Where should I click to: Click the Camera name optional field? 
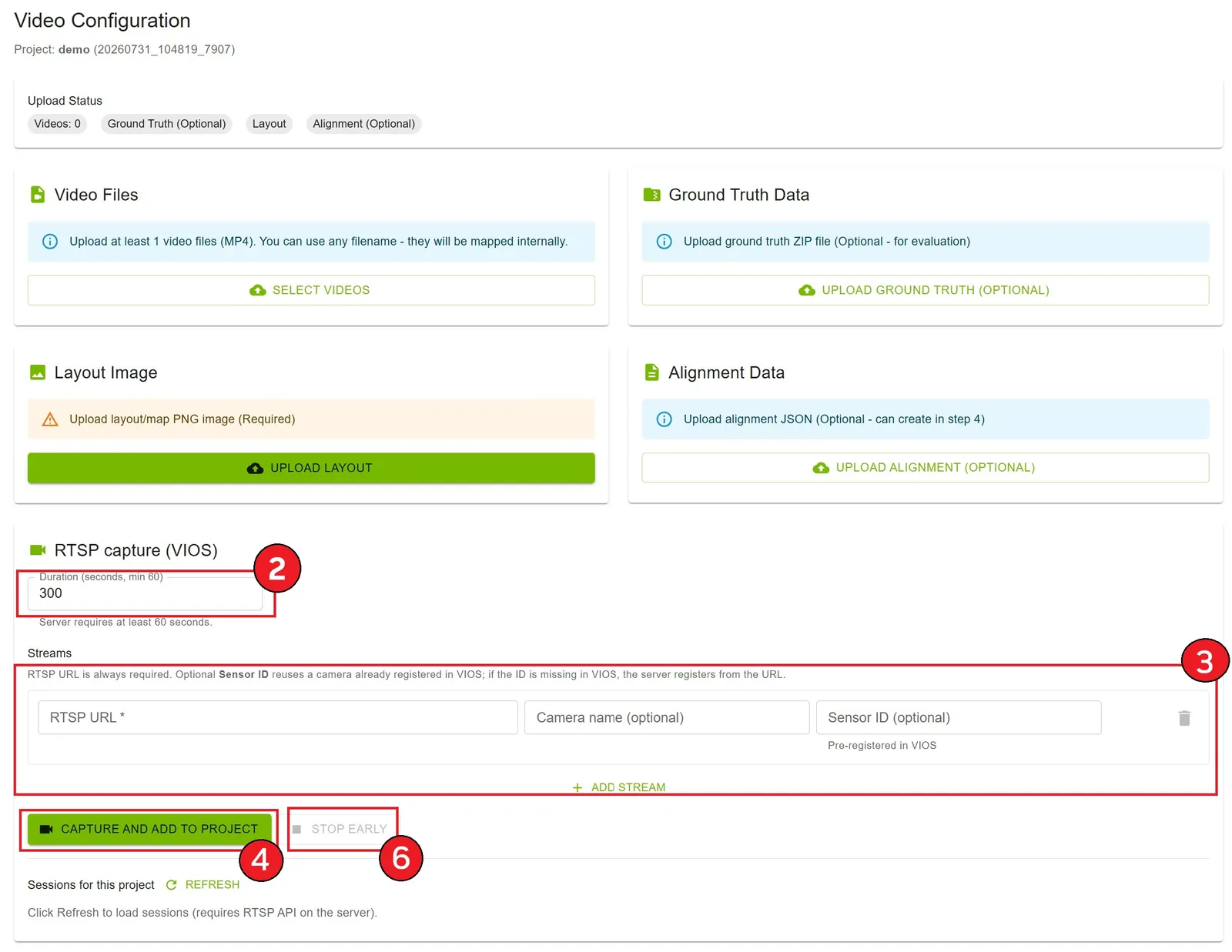(667, 717)
